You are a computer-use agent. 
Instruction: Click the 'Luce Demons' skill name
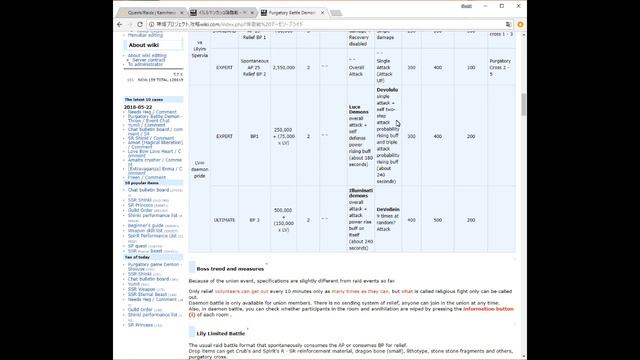359,109
